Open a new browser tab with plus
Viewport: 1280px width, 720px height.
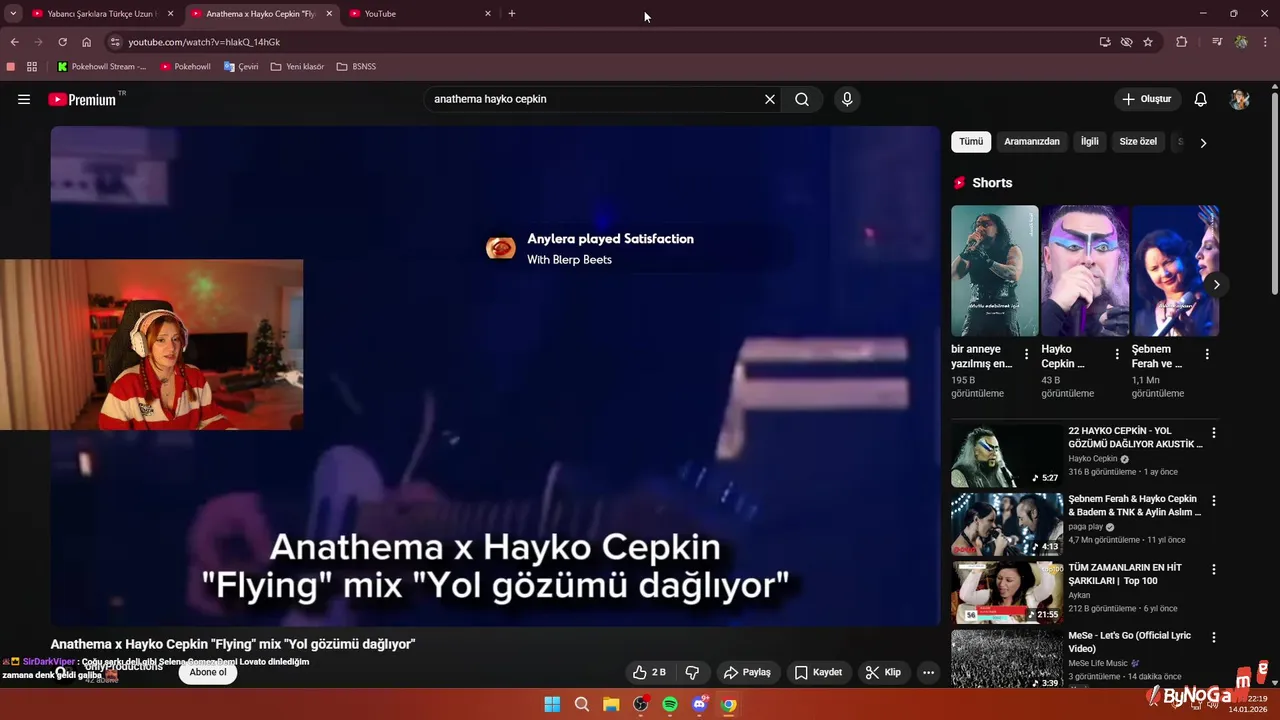click(512, 14)
